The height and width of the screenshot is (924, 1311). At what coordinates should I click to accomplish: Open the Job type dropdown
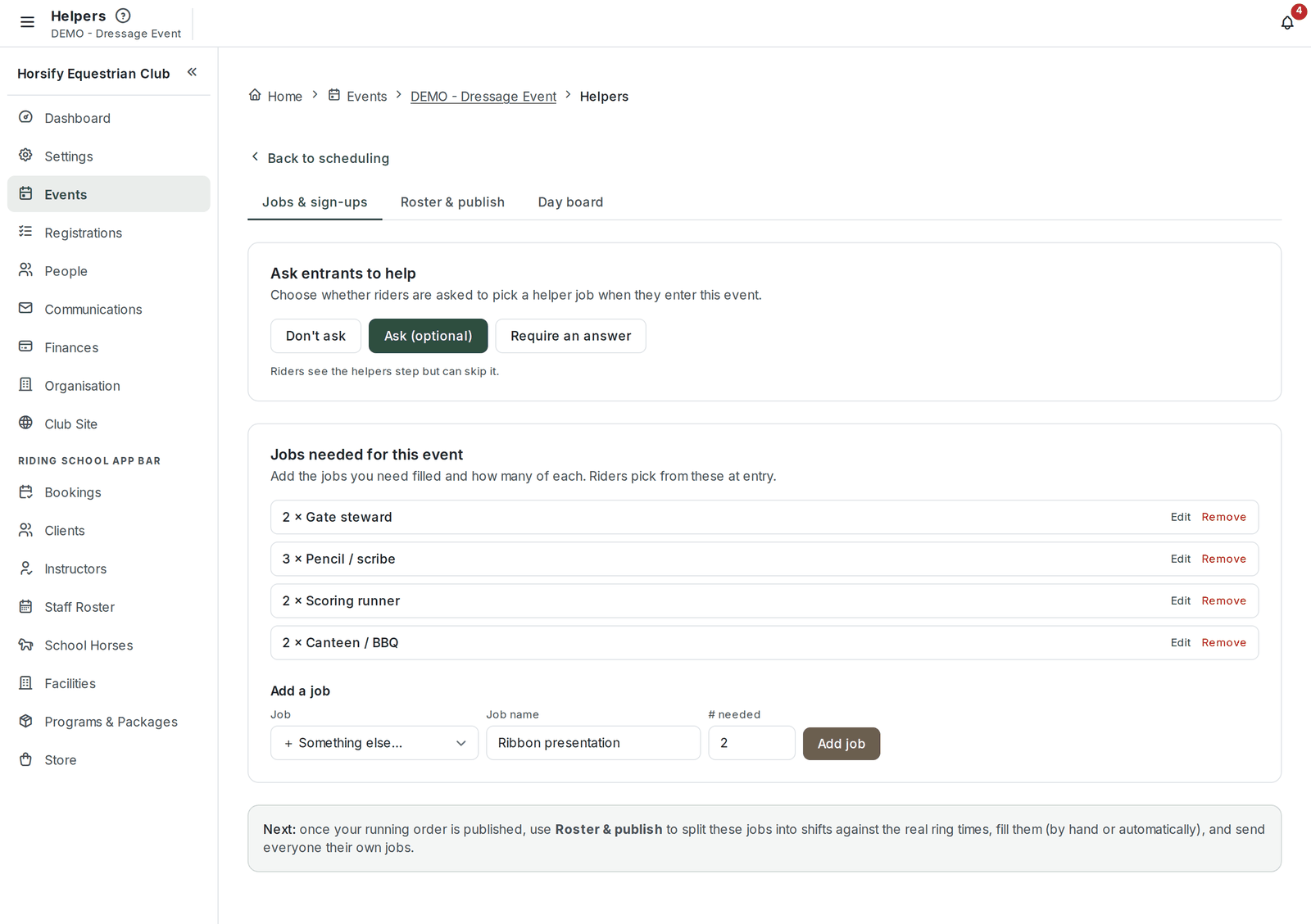(x=374, y=743)
